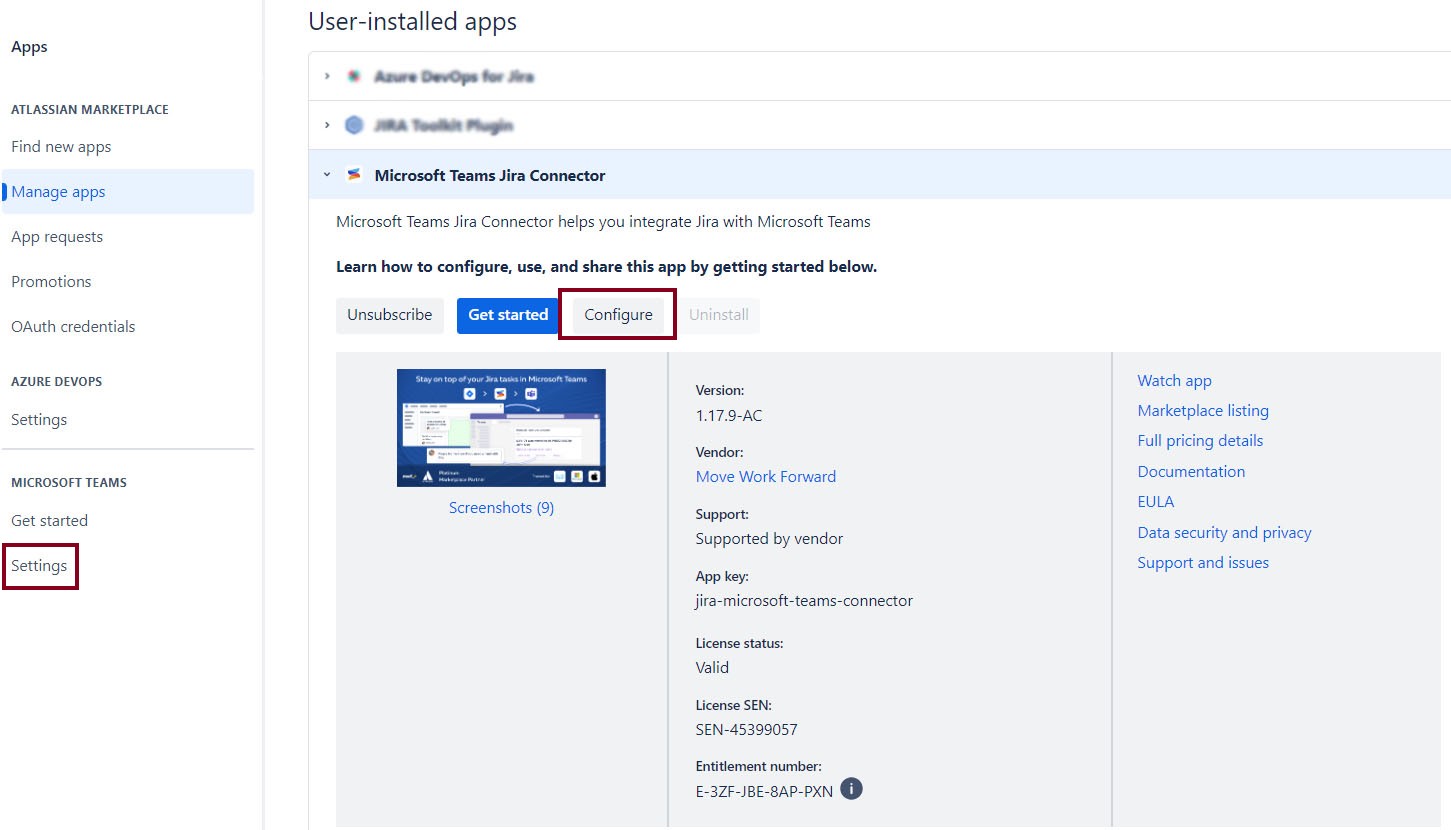Expand the JIRA Toolkit Plugin row

327,125
